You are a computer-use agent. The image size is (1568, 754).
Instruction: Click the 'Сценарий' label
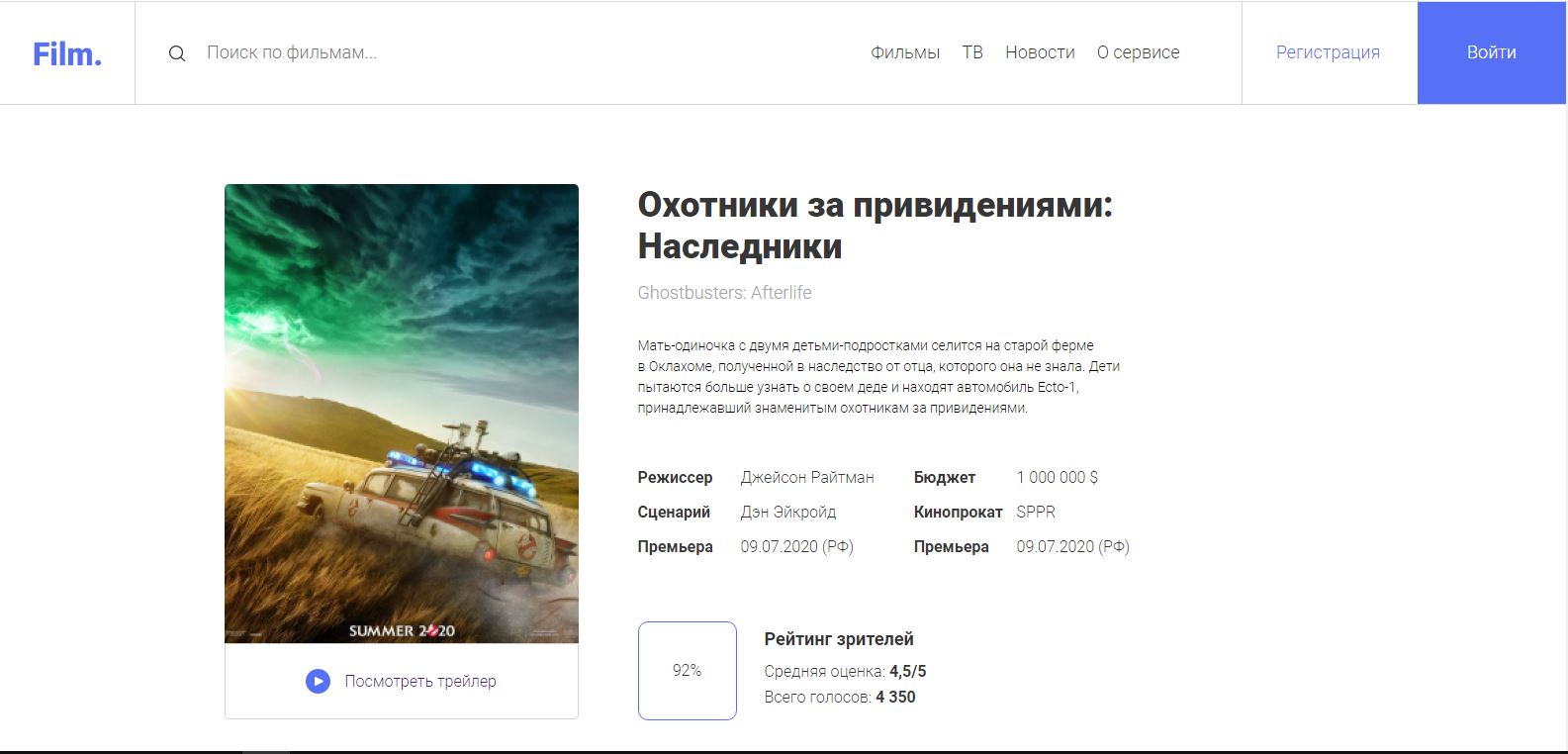674,512
